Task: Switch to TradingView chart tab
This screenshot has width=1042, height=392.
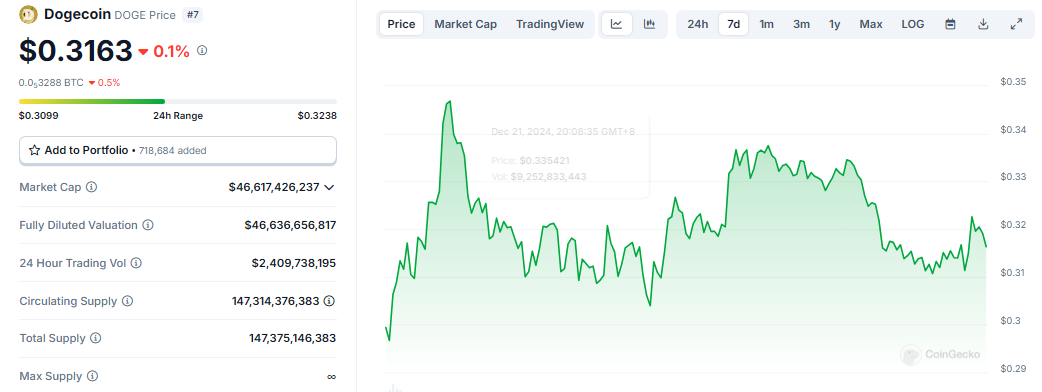Action: click(x=550, y=25)
